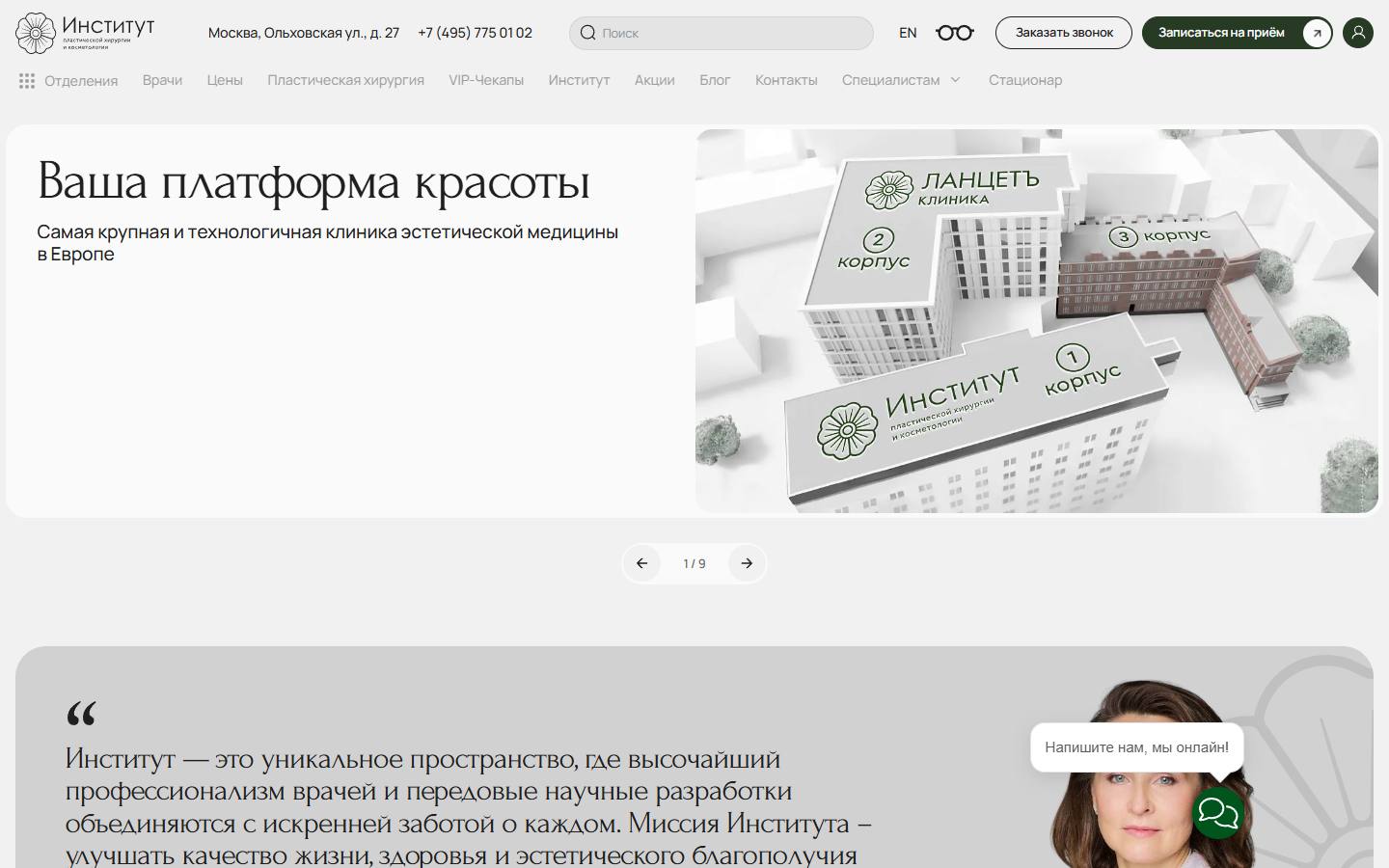Viewport: 1389px width, 868px height.
Task: Open the Врачи menu item
Action: click(x=162, y=80)
